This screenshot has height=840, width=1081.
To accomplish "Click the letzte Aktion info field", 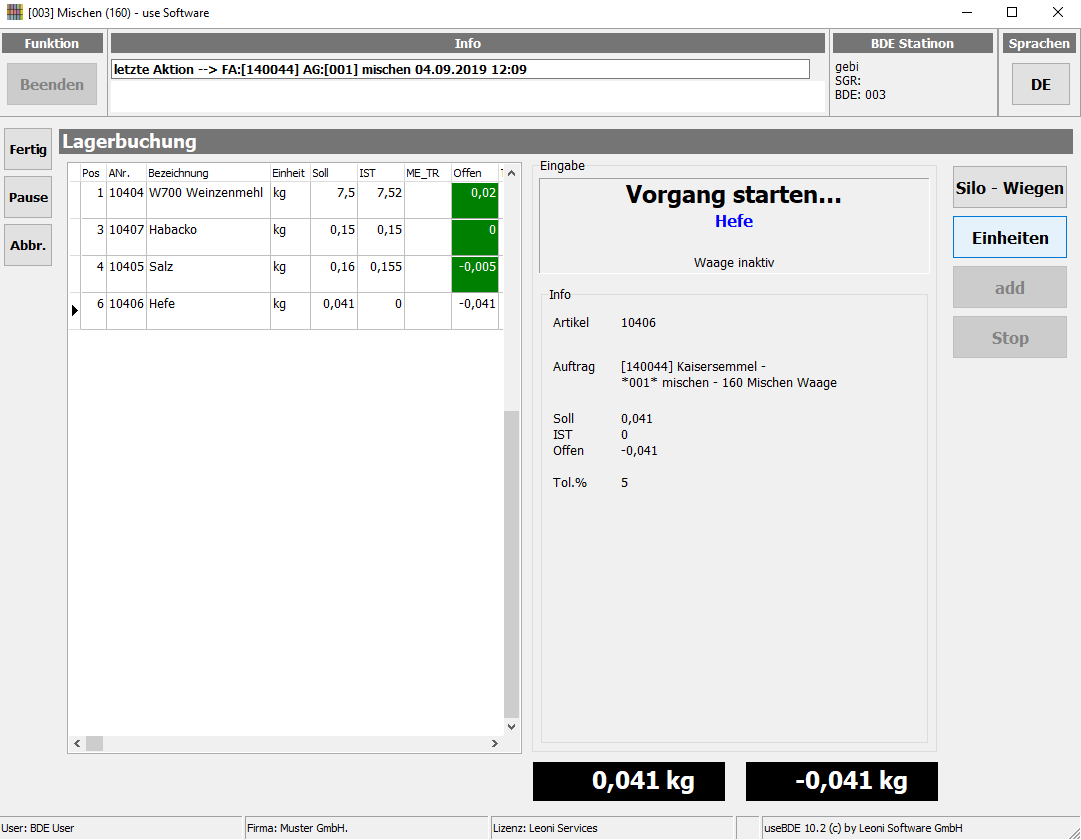I will pos(460,69).
